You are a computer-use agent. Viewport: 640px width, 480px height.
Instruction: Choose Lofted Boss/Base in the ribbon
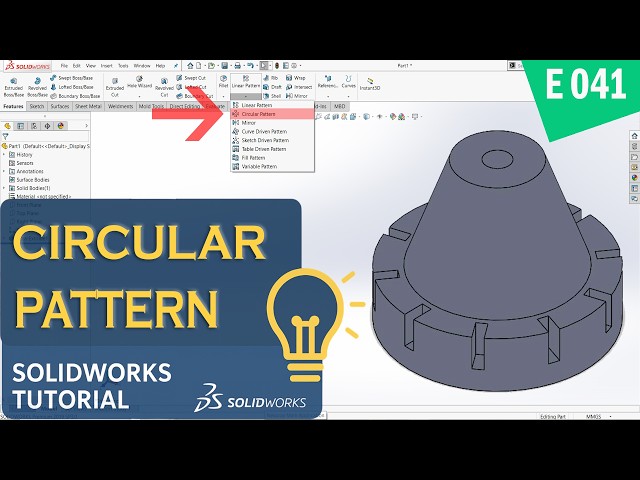click(71, 87)
